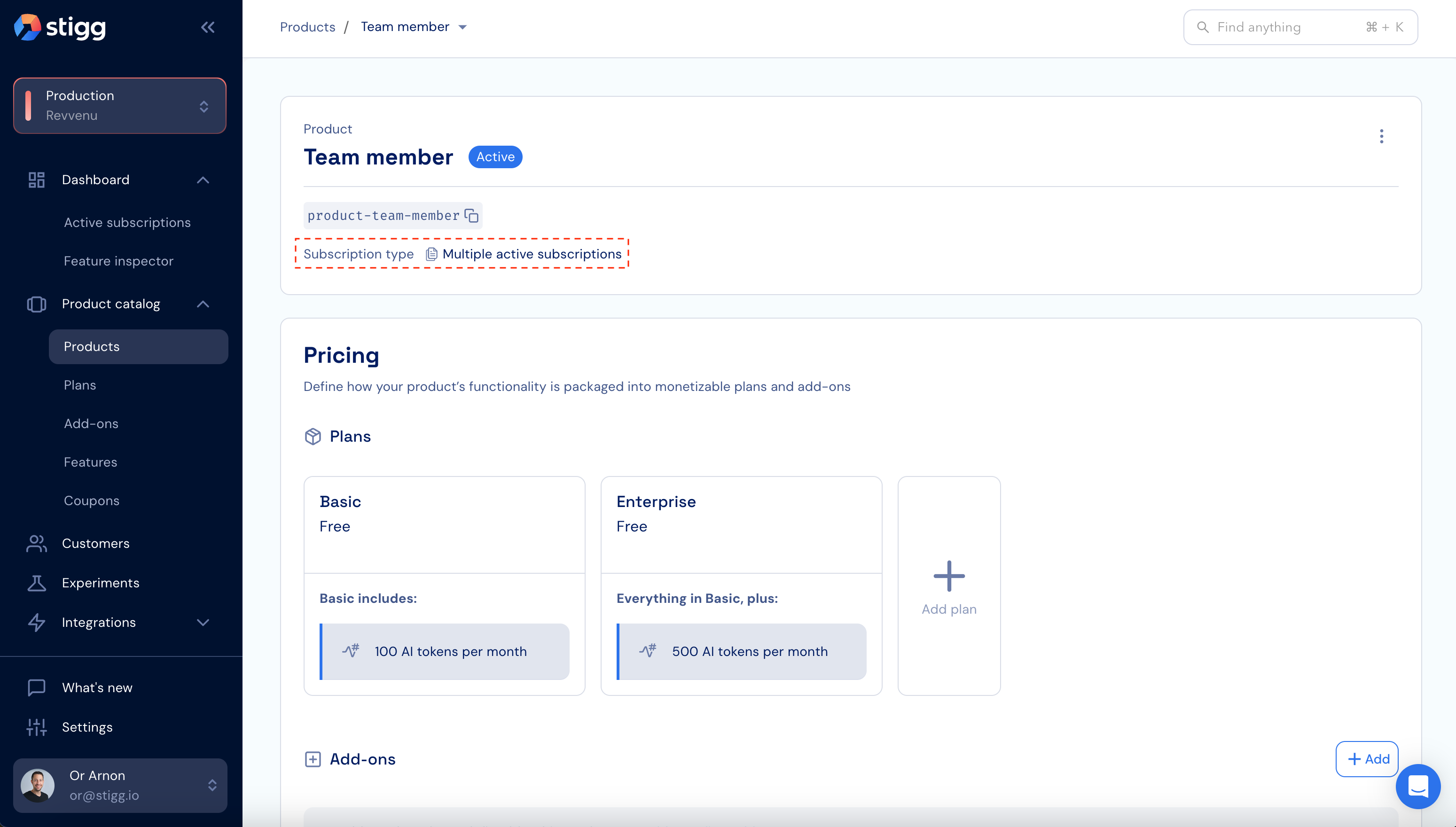
Task: Open the Customers section
Action: pyautogui.click(x=95, y=544)
